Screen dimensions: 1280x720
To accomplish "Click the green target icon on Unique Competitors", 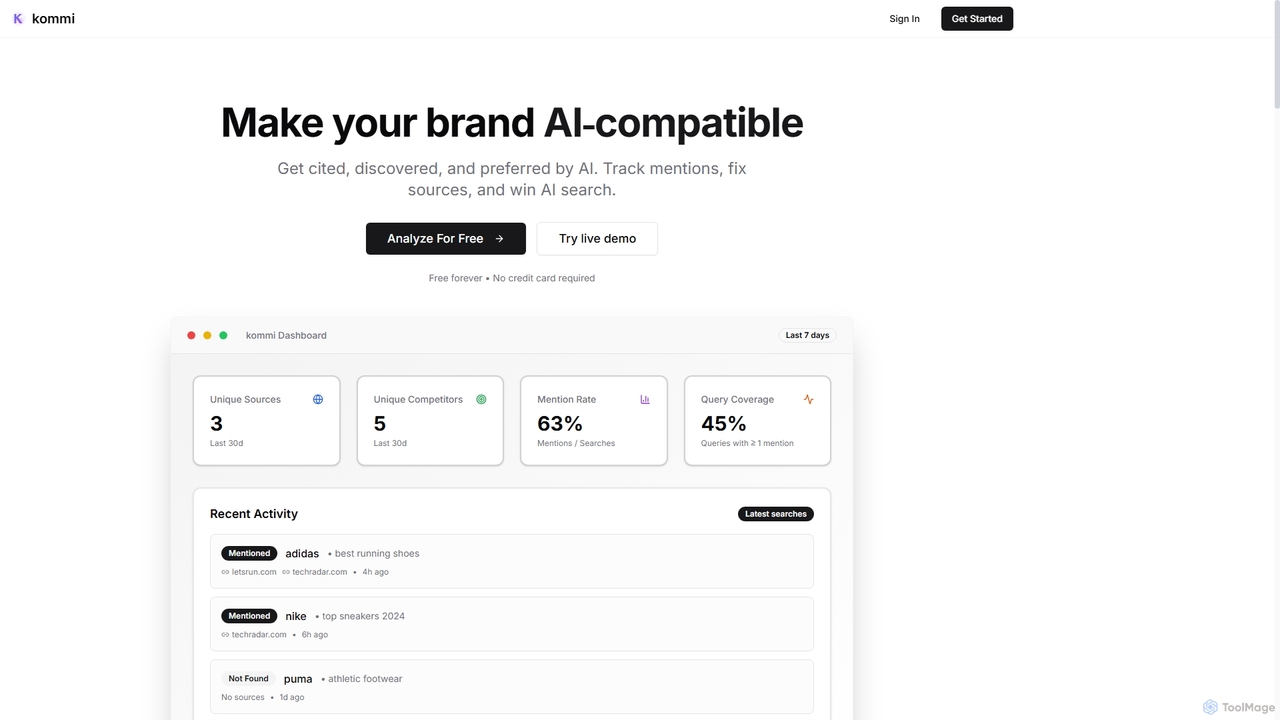I will [481, 399].
